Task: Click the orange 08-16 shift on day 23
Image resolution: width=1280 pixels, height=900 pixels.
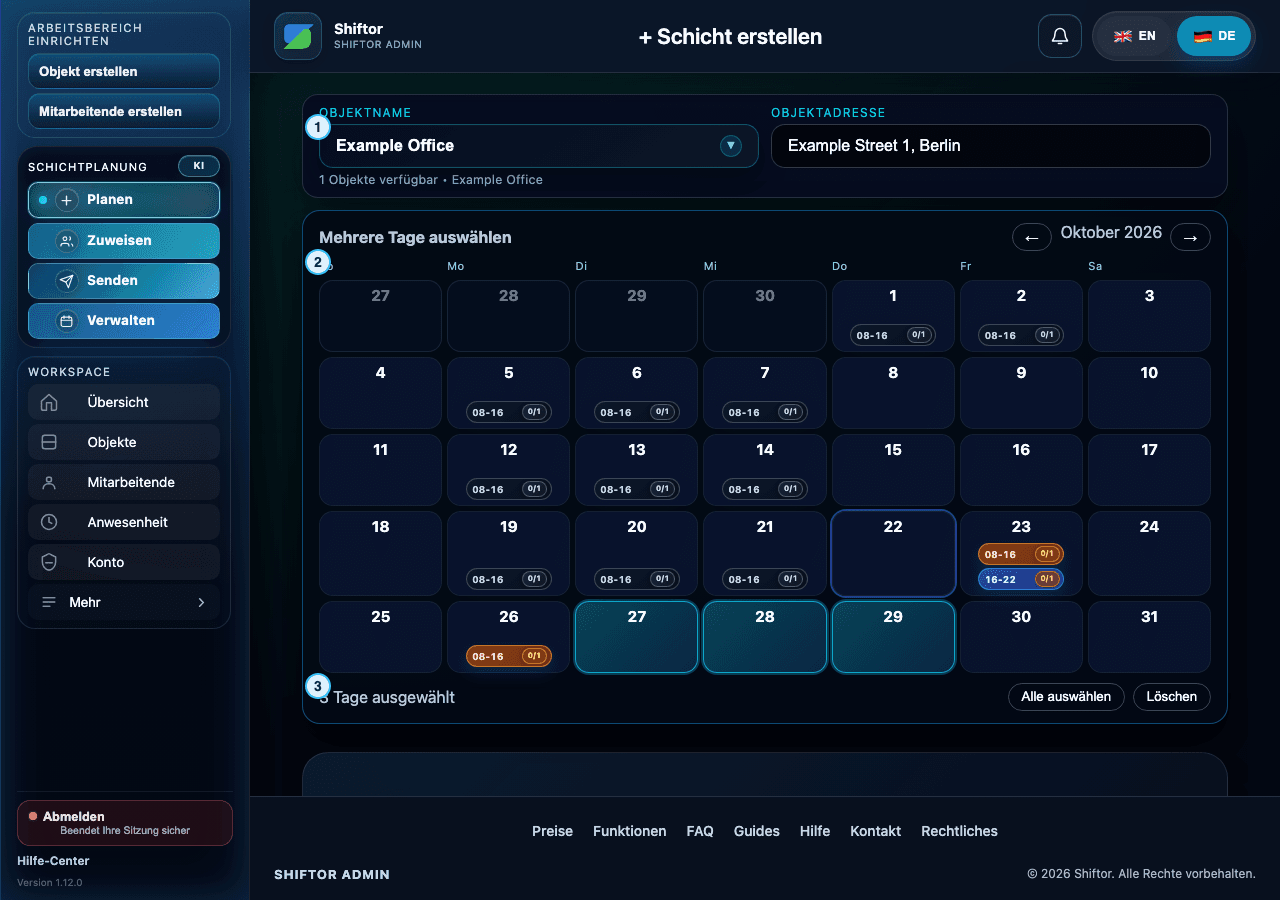Action: click(x=1021, y=554)
